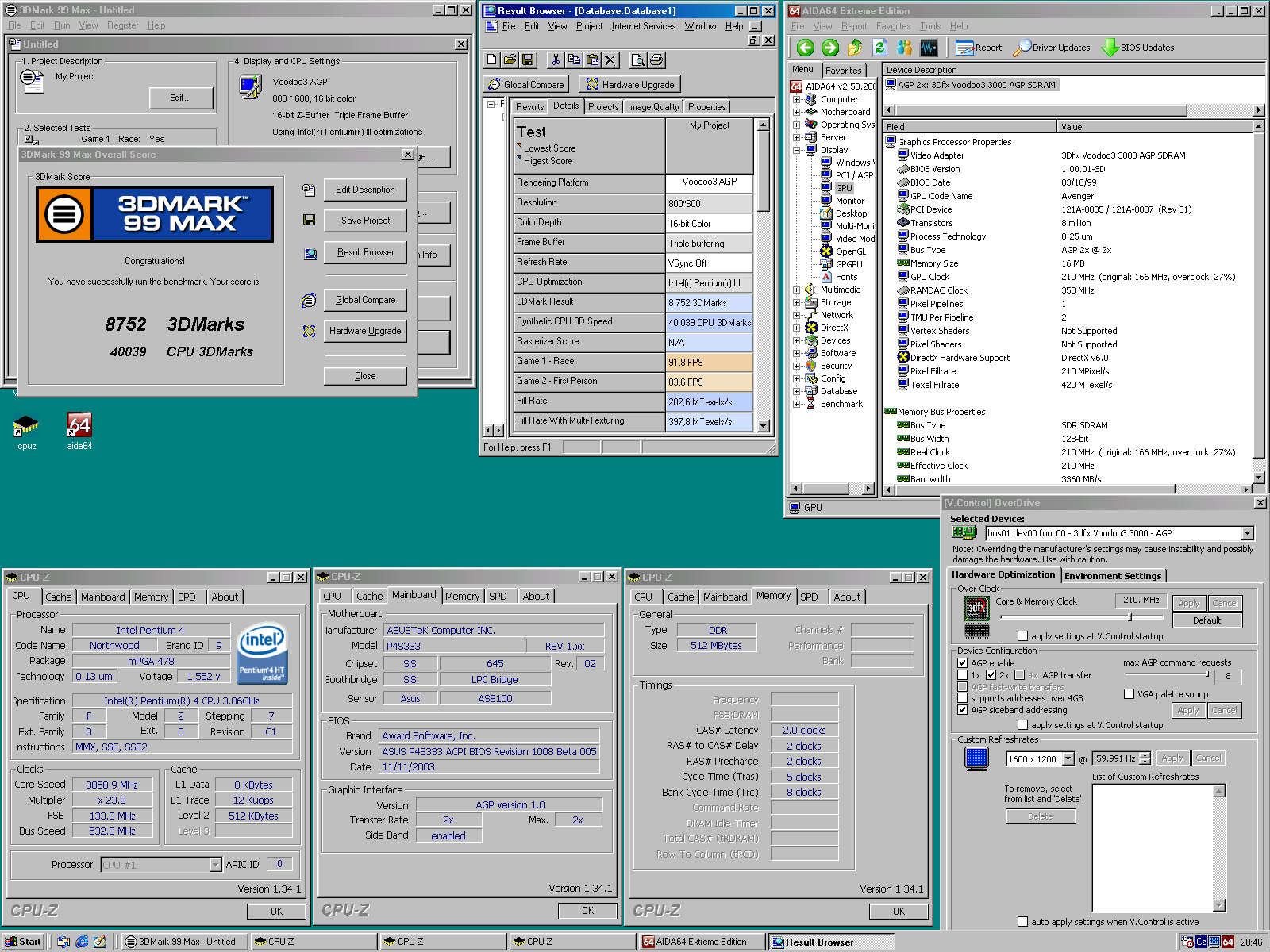The width and height of the screenshot is (1270, 952).
Task: Select GPU node in AIDA64 Display tree
Action: (844, 188)
